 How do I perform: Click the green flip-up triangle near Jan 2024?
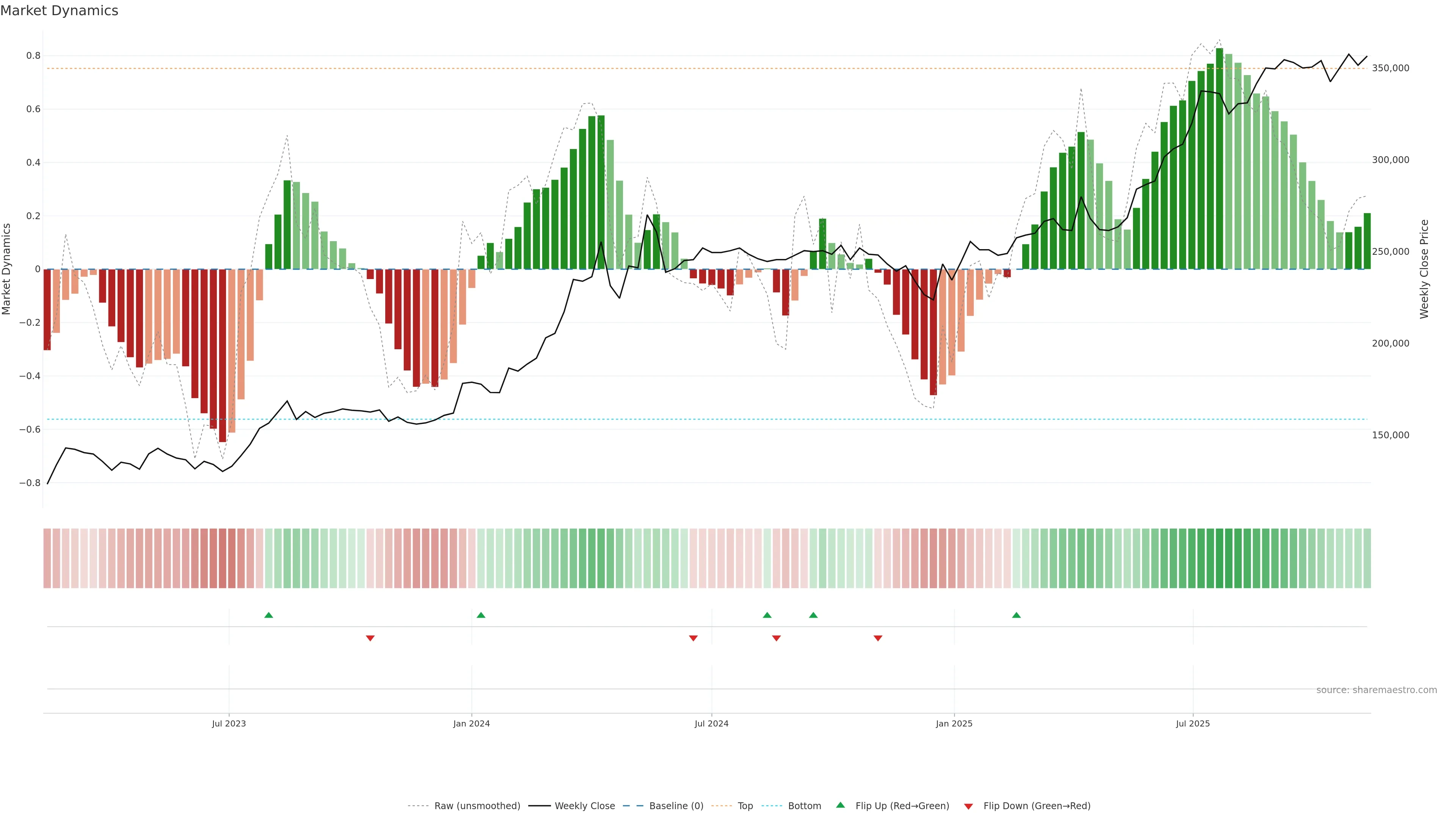(x=481, y=615)
